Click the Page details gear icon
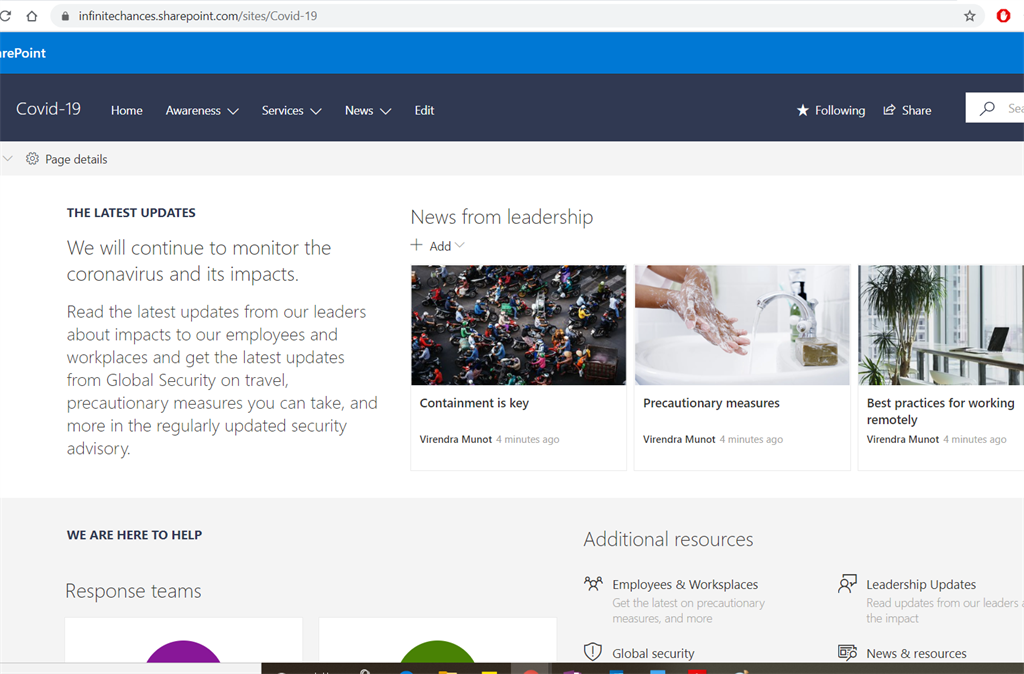Screen dimensions: 1024x674 click(32, 159)
